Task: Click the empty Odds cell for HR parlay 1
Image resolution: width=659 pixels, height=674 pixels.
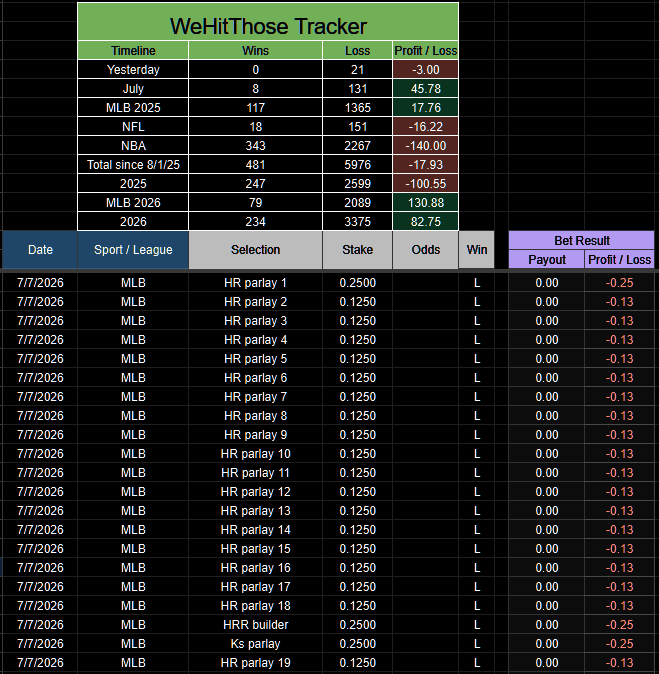Action: click(426, 283)
